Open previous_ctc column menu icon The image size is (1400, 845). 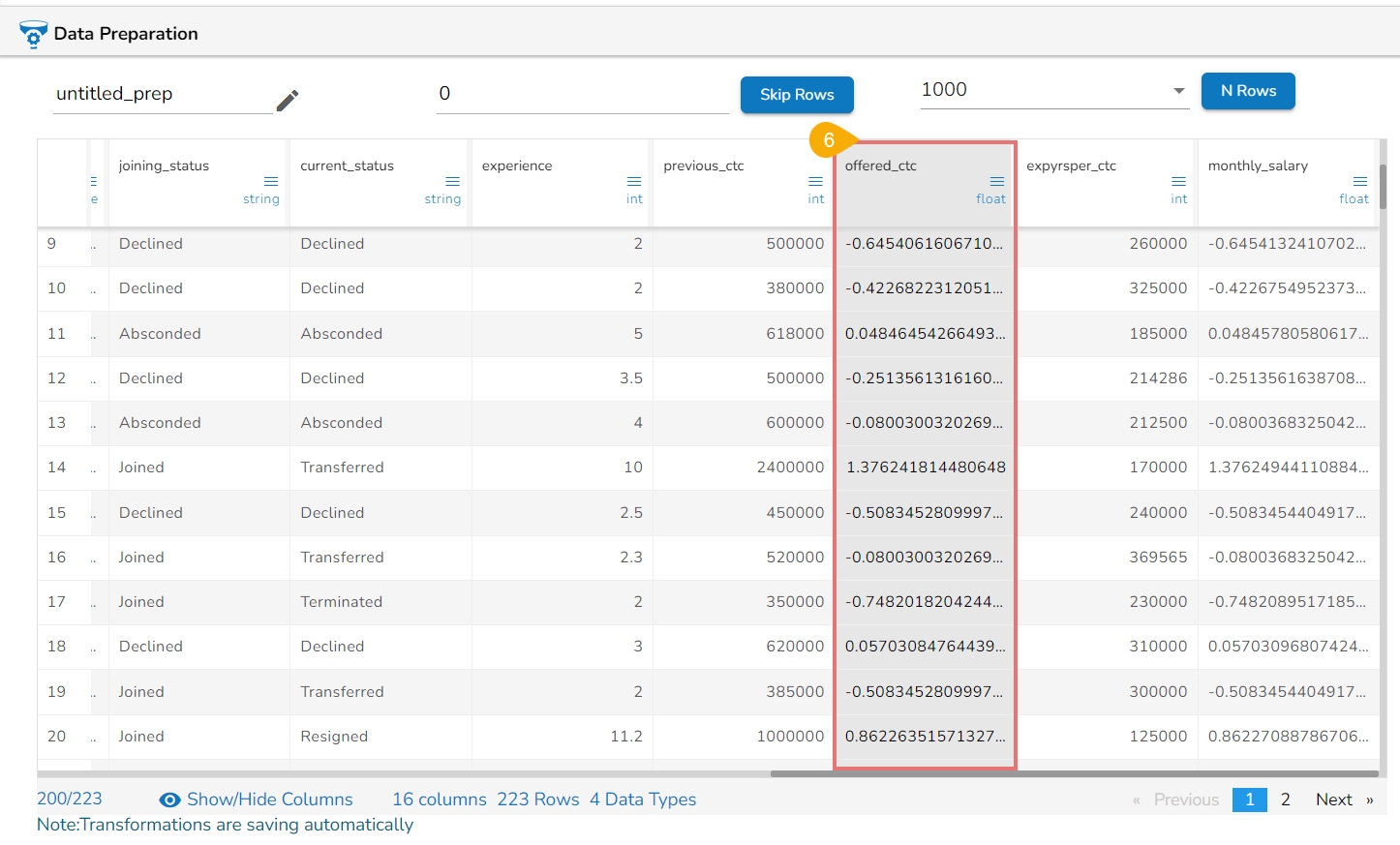click(x=815, y=181)
